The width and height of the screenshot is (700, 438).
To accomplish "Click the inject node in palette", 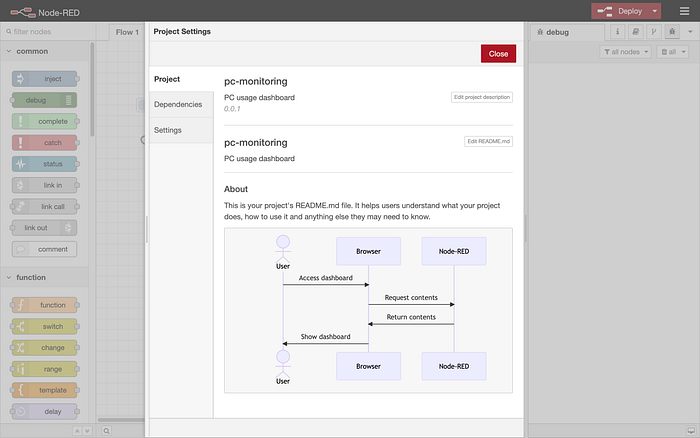I will coord(45,78).
